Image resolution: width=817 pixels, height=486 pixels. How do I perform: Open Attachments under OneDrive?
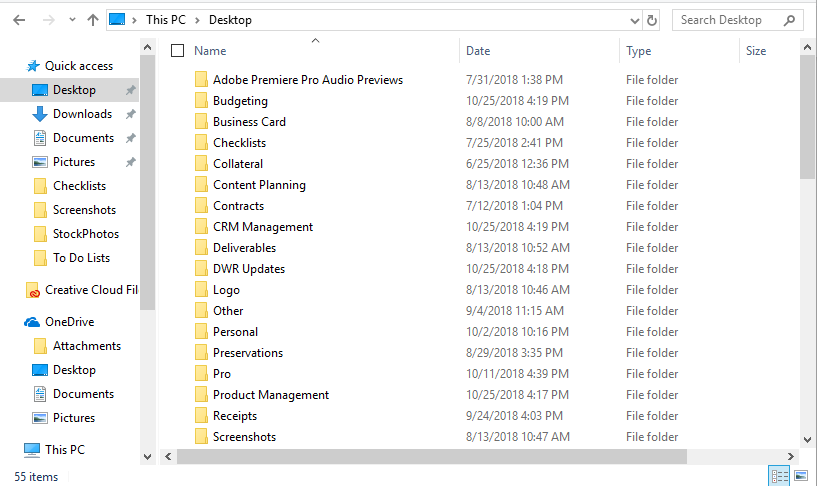(x=86, y=345)
